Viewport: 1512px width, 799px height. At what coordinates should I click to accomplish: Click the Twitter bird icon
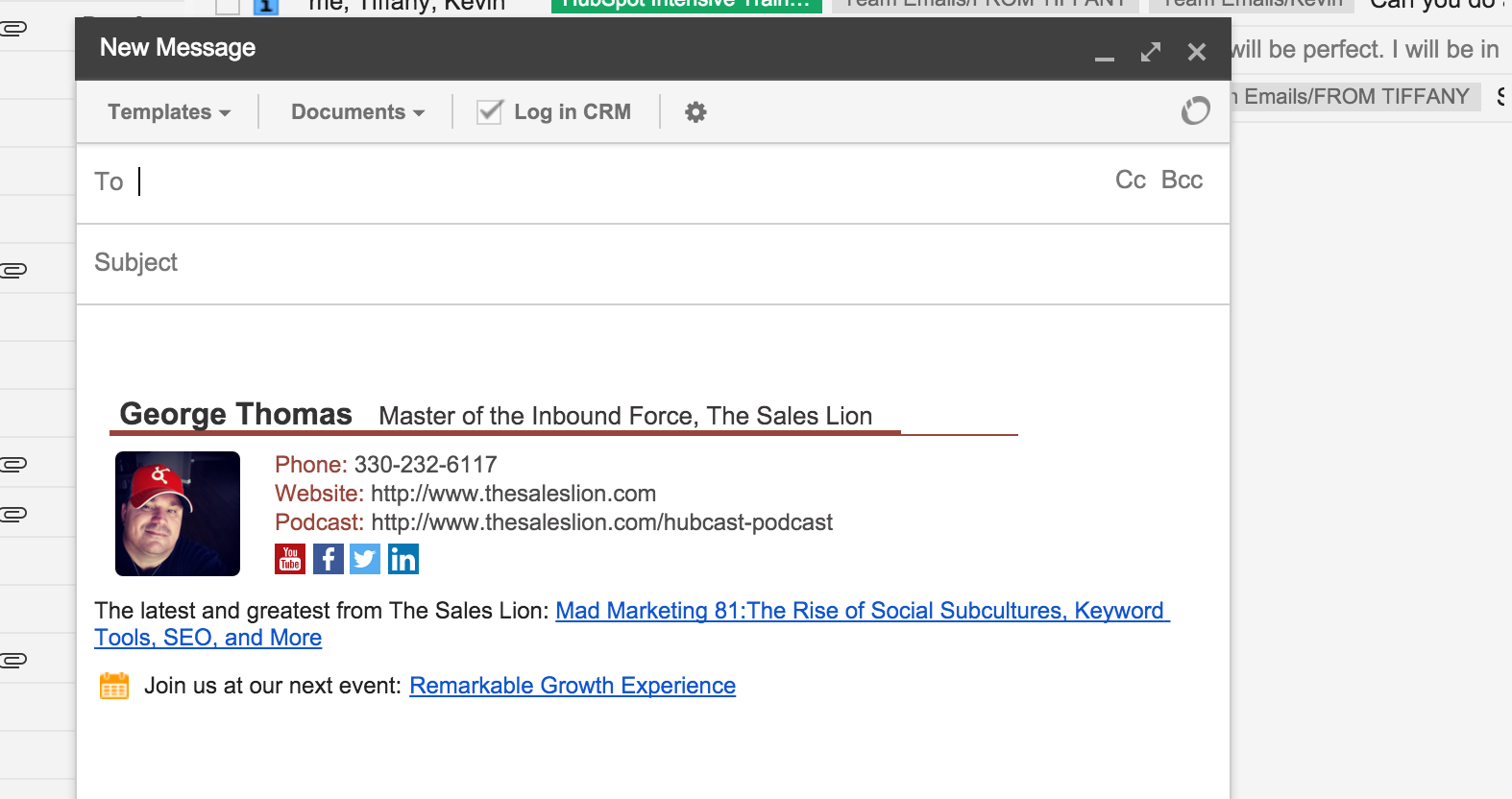365,559
